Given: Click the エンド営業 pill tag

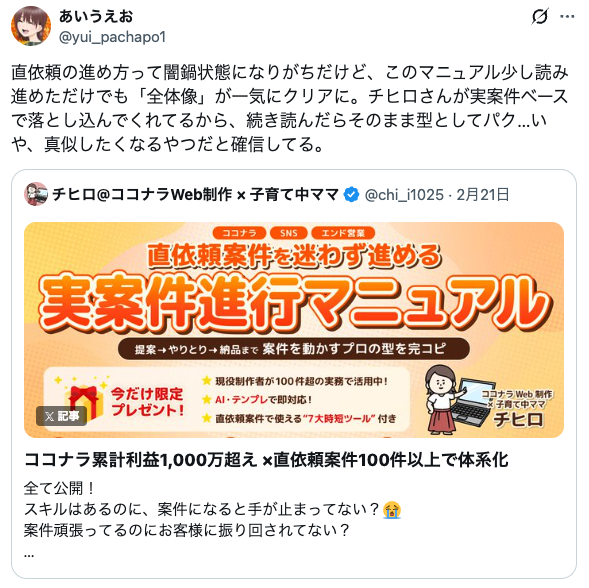Looking at the screenshot, I should pos(343,233).
